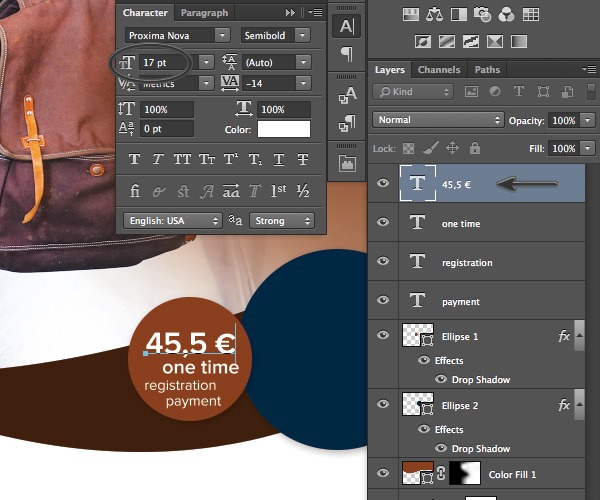This screenshot has width=600, height=500.
Task: Lock image pixels with brush icon
Action: 430,148
